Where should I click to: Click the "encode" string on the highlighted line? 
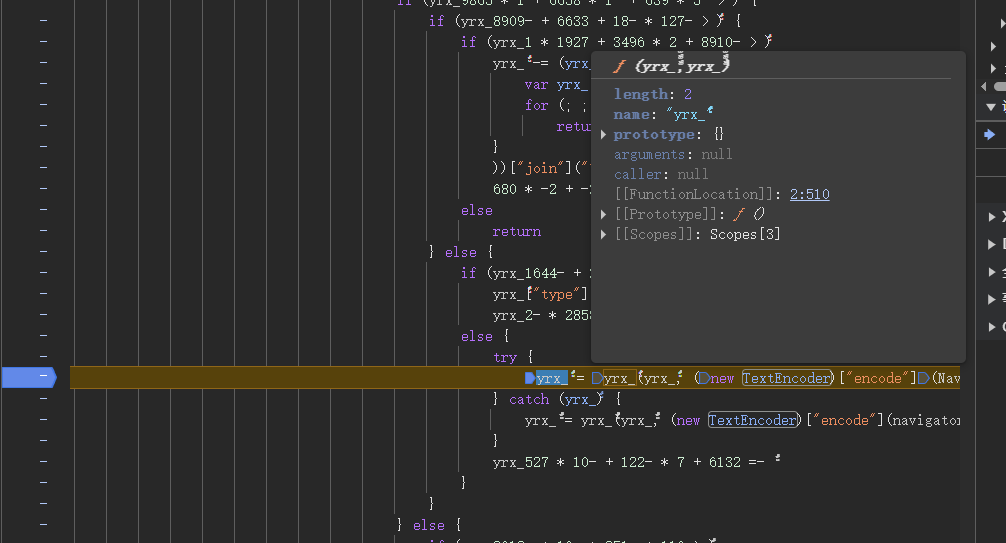[878, 379]
